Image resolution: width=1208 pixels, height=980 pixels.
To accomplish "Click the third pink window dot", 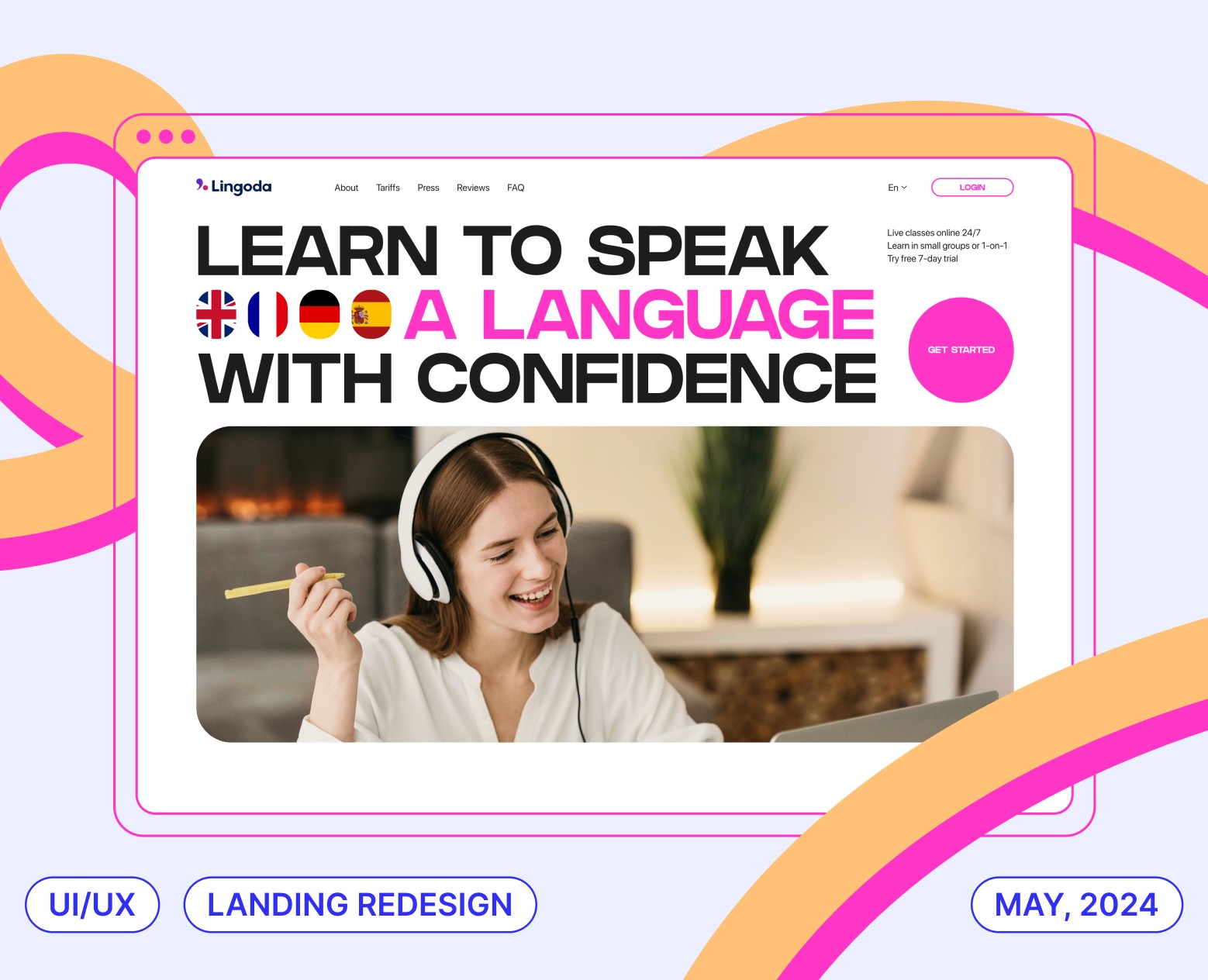I will click(x=188, y=136).
